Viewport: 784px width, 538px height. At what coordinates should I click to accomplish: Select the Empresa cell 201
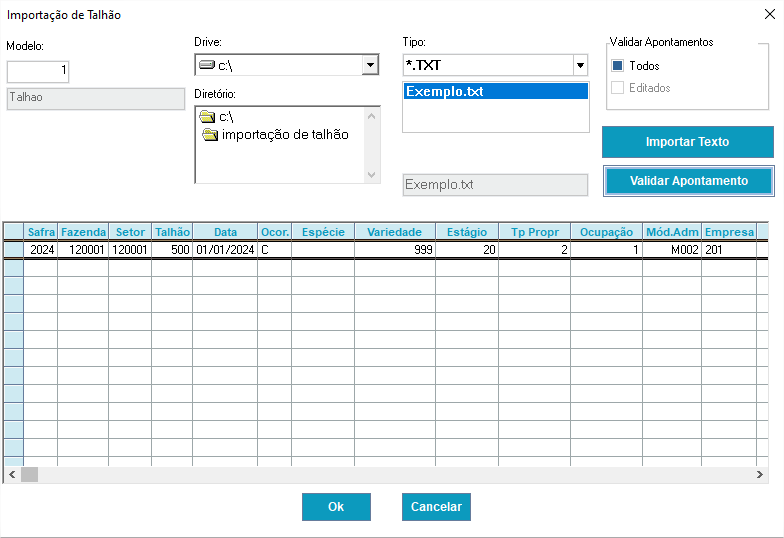point(729,250)
